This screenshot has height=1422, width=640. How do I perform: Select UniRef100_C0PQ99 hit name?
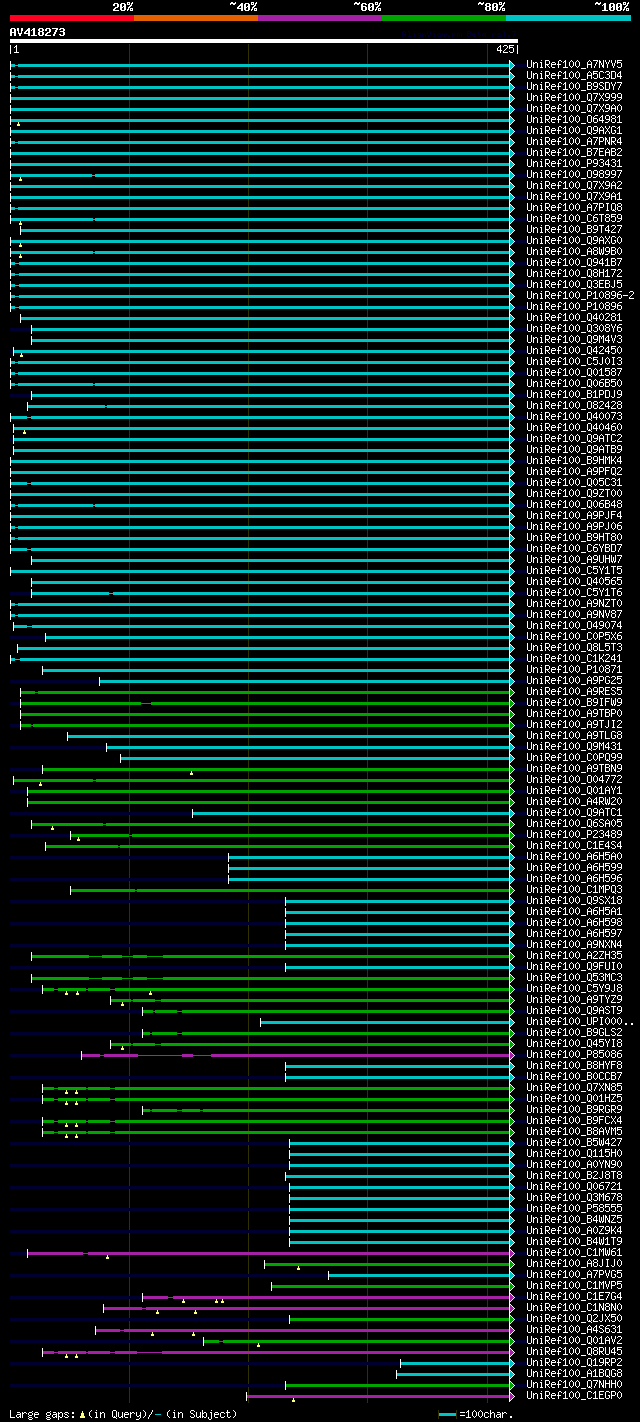574,757
